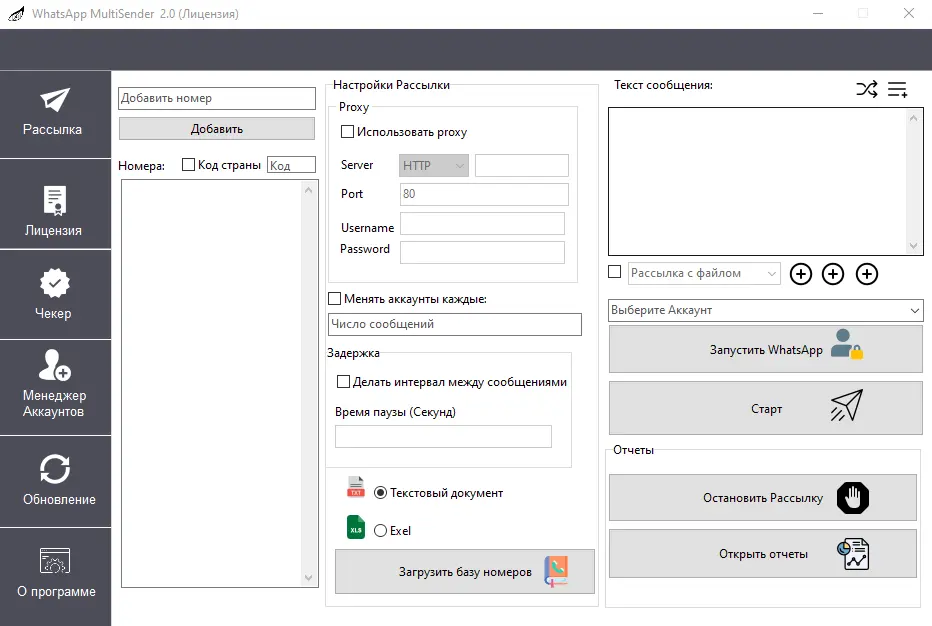This screenshot has height=626, width=932.
Task: Open the Обновление section in sidebar
Action: pyautogui.click(x=55, y=481)
